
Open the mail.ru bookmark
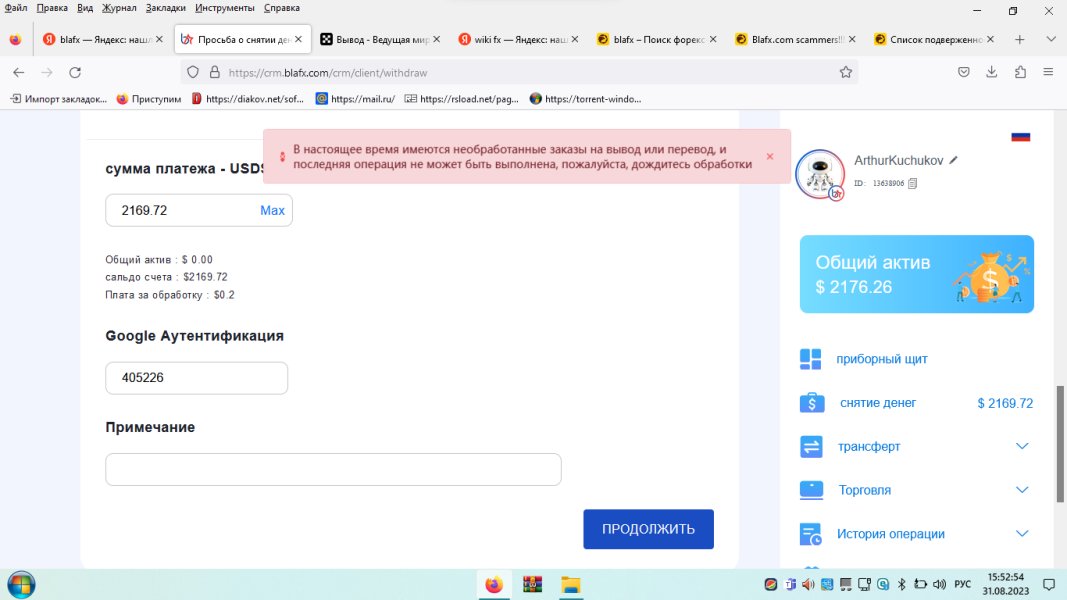[355, 99]
